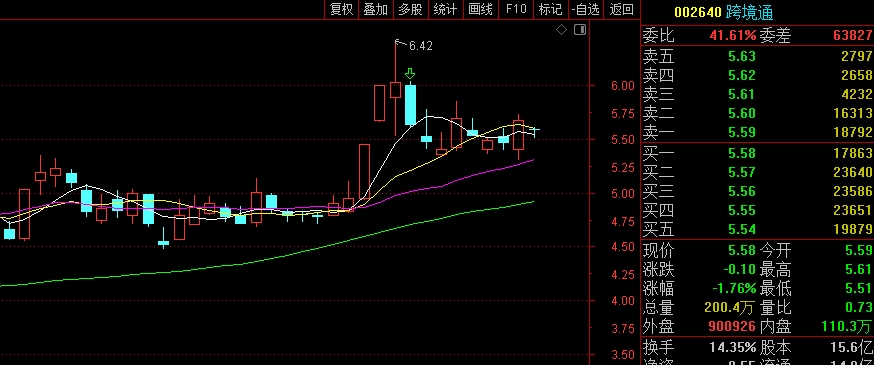The width and height of the screenshot is (874, 365).
Task: Click the green down arrow marker
Action: (x=410, y=74)
